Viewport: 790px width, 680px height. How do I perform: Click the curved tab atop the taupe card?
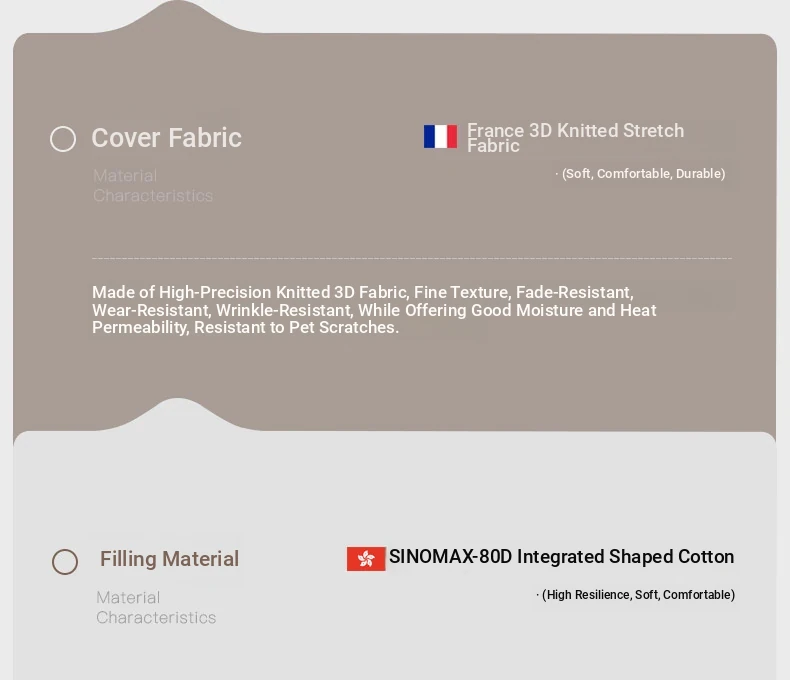(177, 17)
